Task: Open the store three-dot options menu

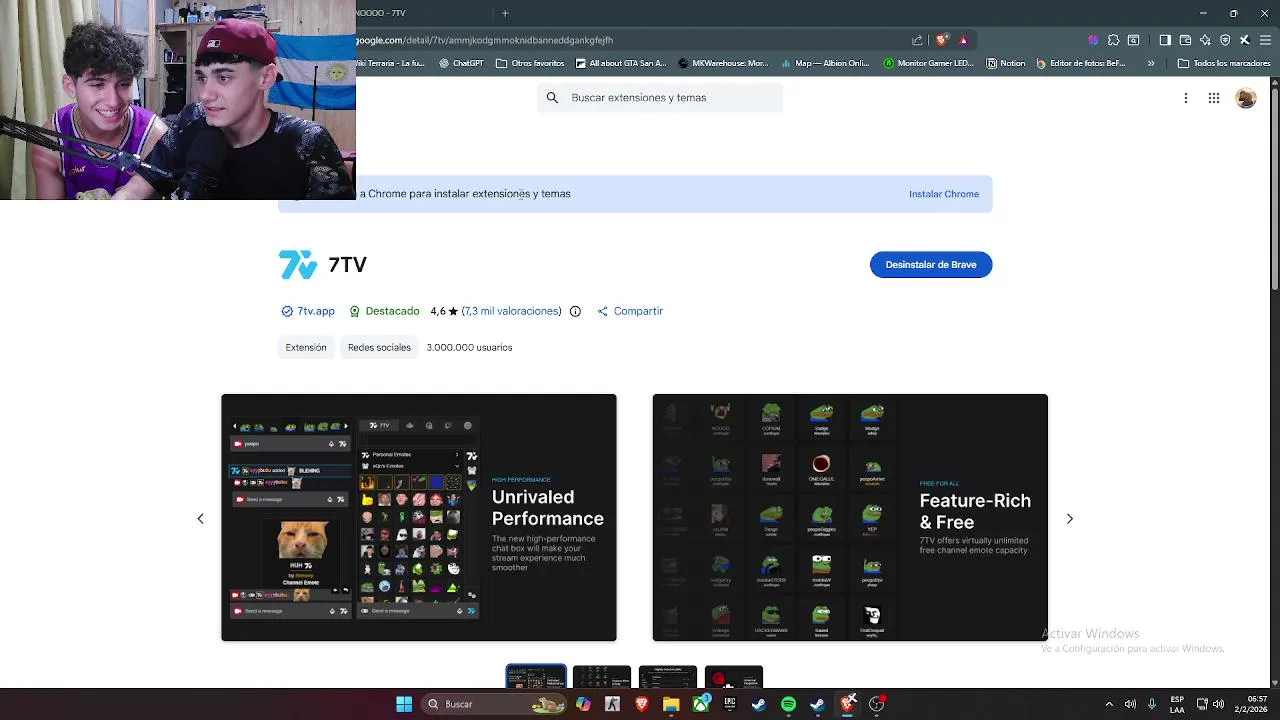Action: point(1186,98)
